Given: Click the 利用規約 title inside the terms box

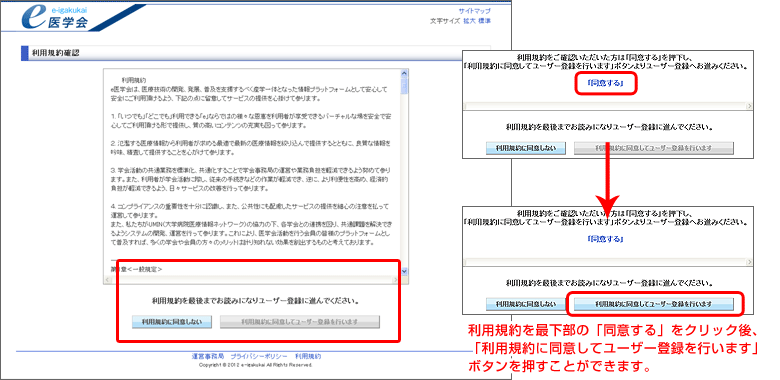Looking at the screenshot, I should pyautogui.click(x=134, y=80).
